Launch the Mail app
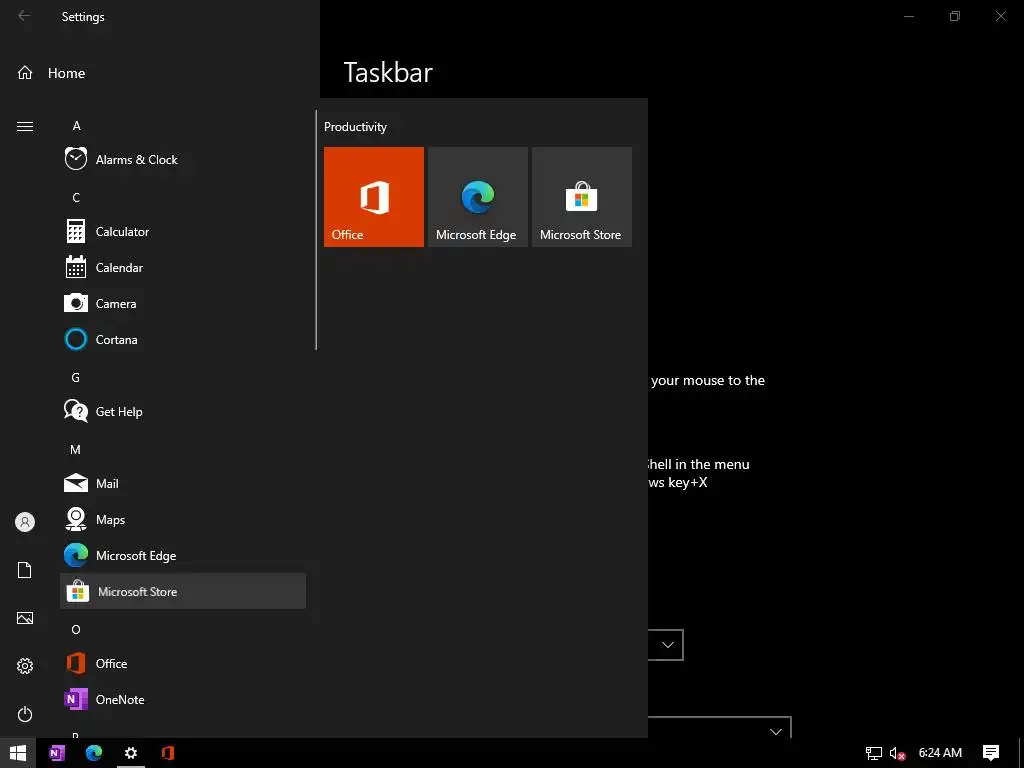The height and width of the screenshot is (768, 1024). point(183,483)
